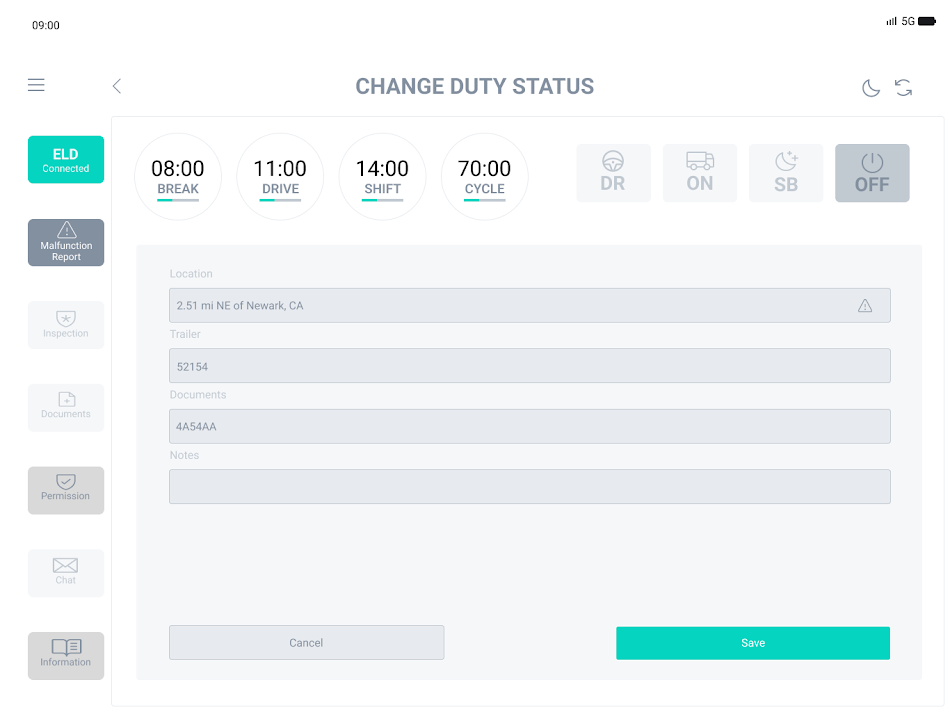
Task: Open the Permission section
Action: (66, 490)
